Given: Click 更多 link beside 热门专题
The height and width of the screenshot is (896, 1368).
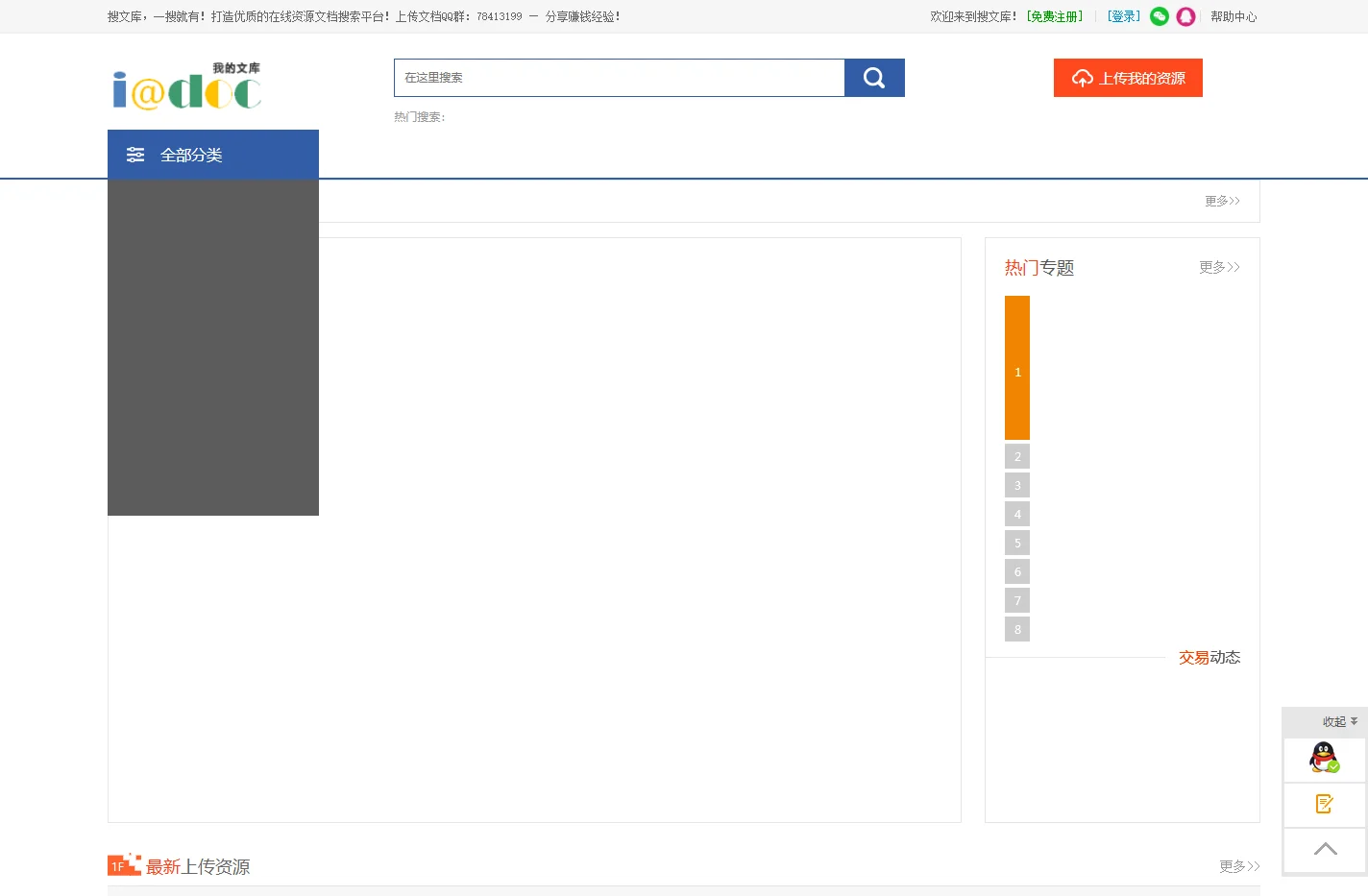Looking at the screenshot, I should click(1219, 267).
